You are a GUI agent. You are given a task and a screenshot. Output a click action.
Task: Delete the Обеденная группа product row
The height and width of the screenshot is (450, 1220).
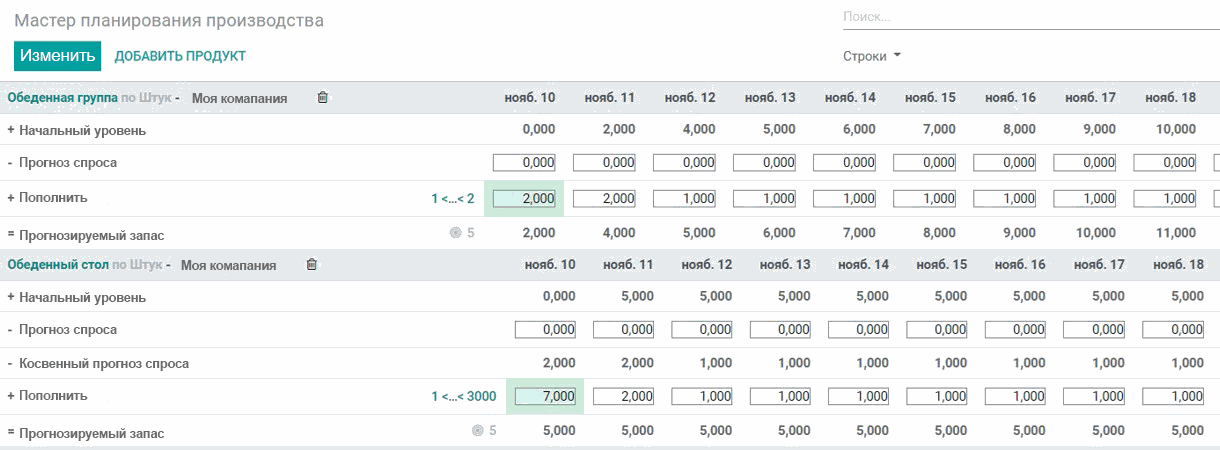[x=322, y=98]
